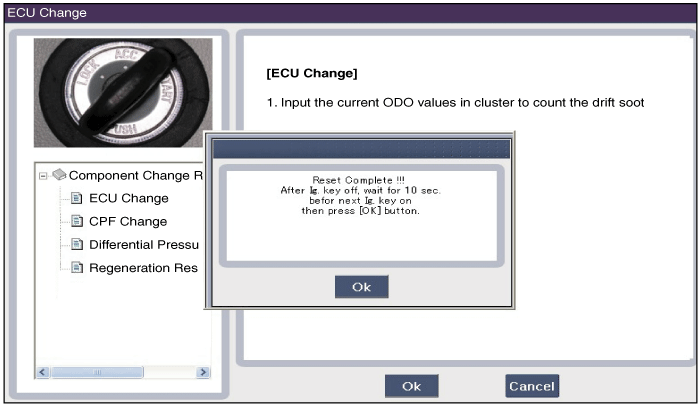Click the Differential Pressure document icon
This screenshot has width=700, height=406.
pyautogui.click(x=77, y=244)
